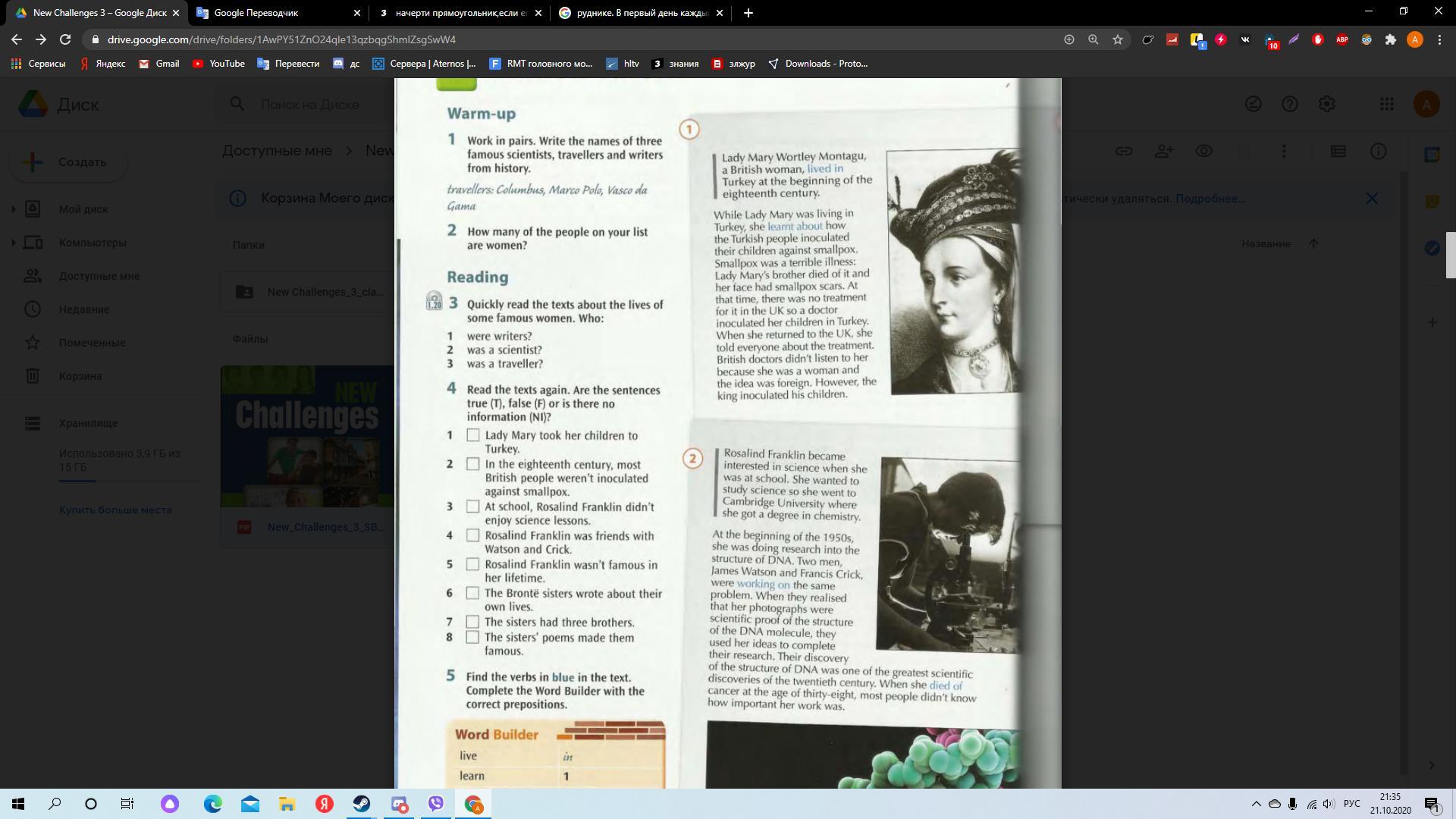
Task: Expand the Компьютеры tree arrow
Action: 13,243
